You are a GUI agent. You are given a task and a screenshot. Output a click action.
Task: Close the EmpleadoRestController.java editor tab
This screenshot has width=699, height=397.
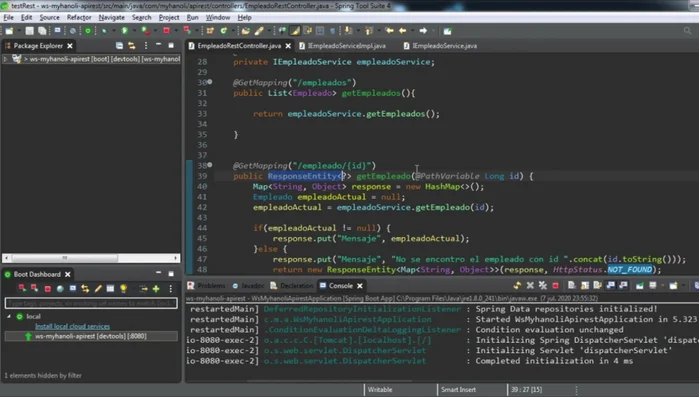288,46
